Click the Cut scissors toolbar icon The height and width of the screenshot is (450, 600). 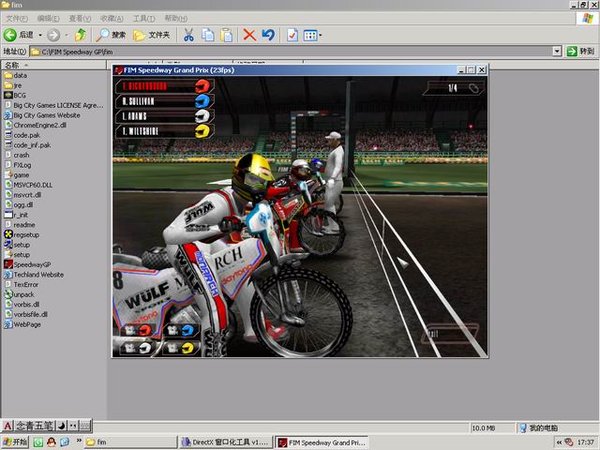(188, 35)
